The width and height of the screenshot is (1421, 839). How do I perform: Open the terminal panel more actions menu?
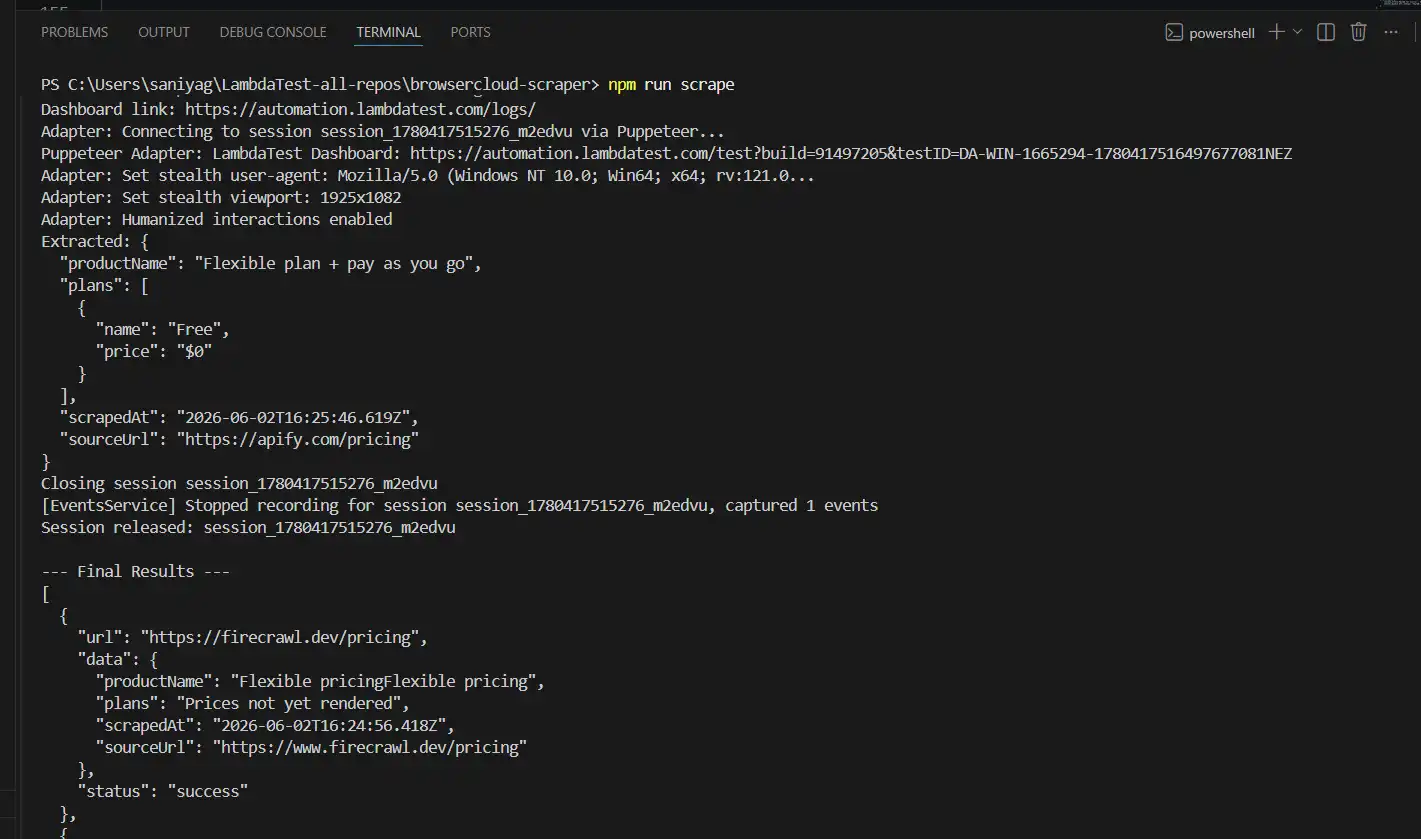point(1391,32)
